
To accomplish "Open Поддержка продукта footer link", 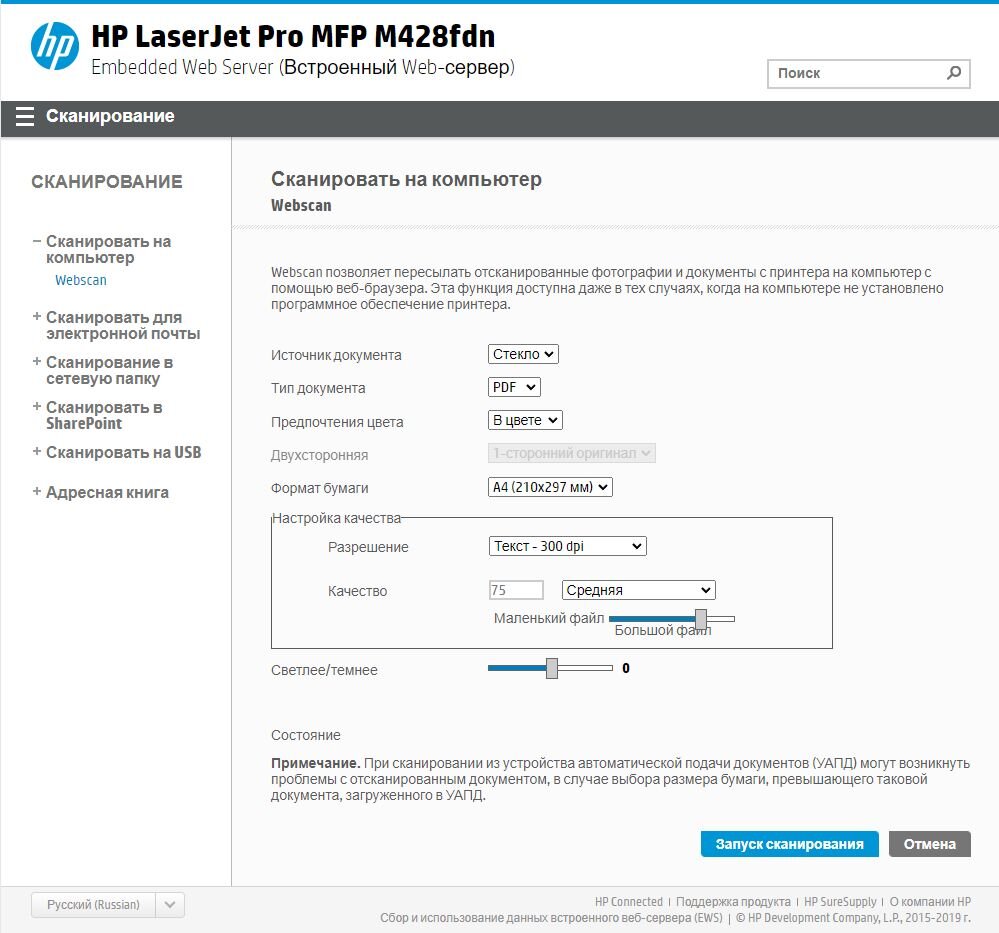I will pos(733,902).
